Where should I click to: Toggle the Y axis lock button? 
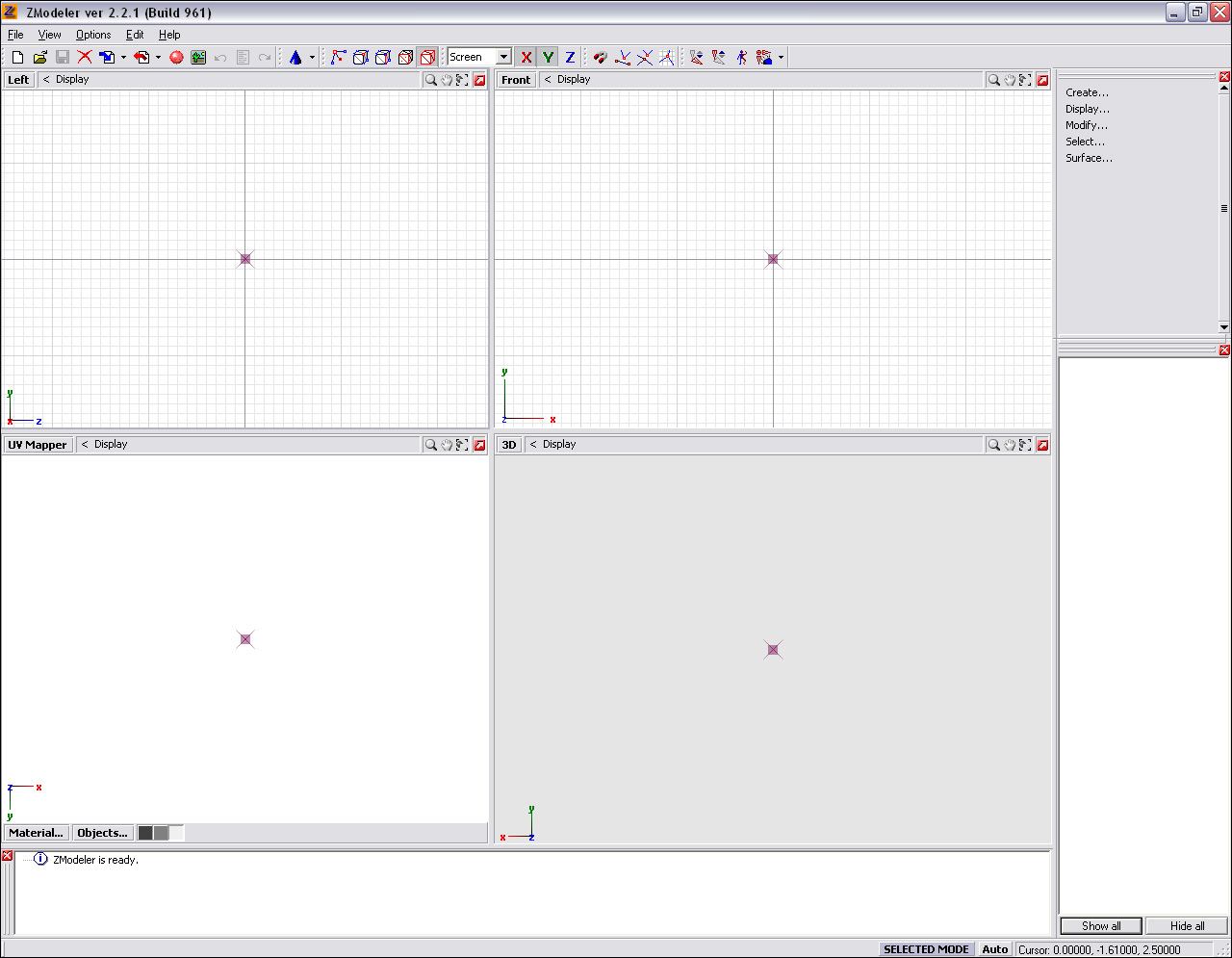[x=548, y=57]
